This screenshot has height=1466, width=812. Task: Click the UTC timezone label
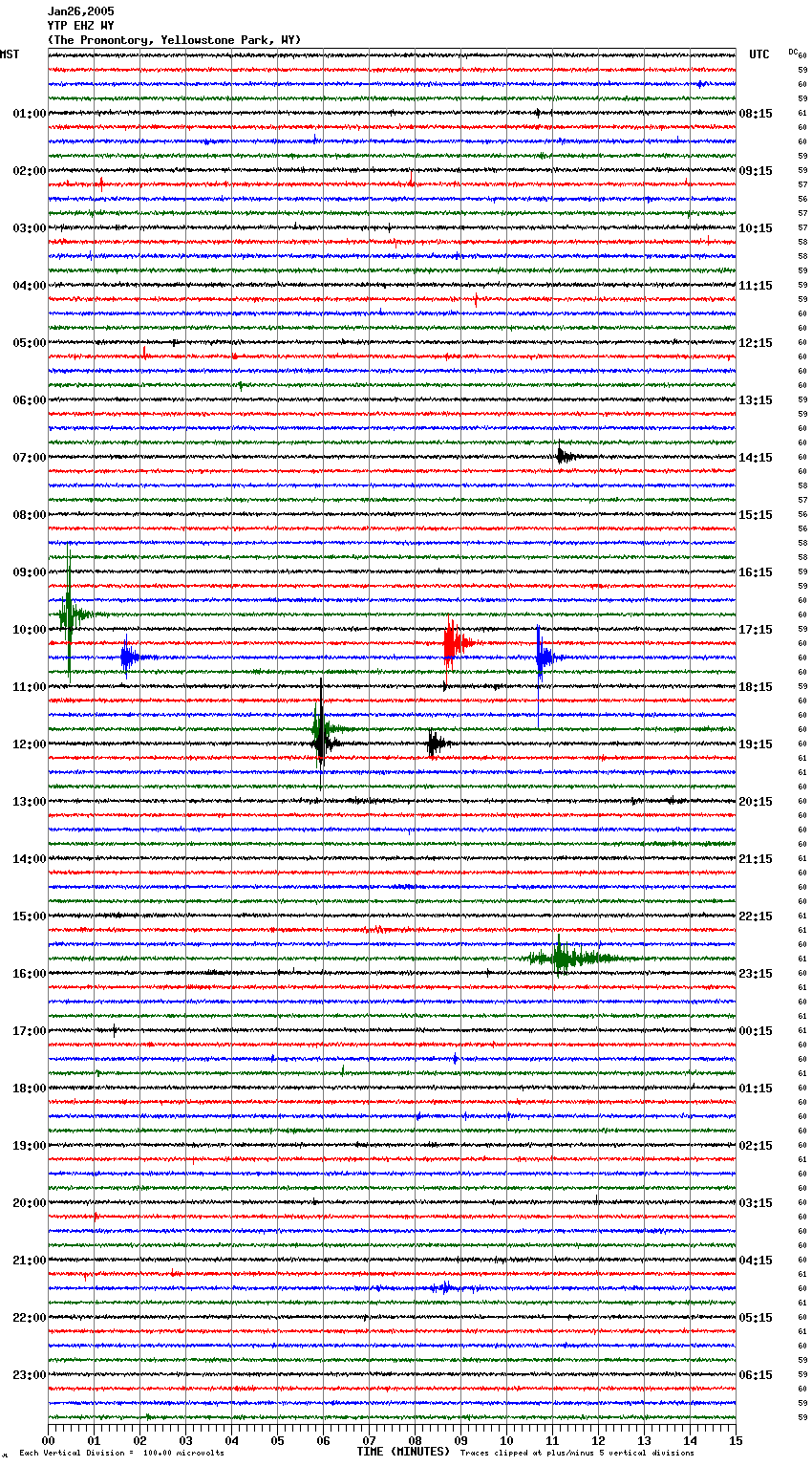[759, 54]
